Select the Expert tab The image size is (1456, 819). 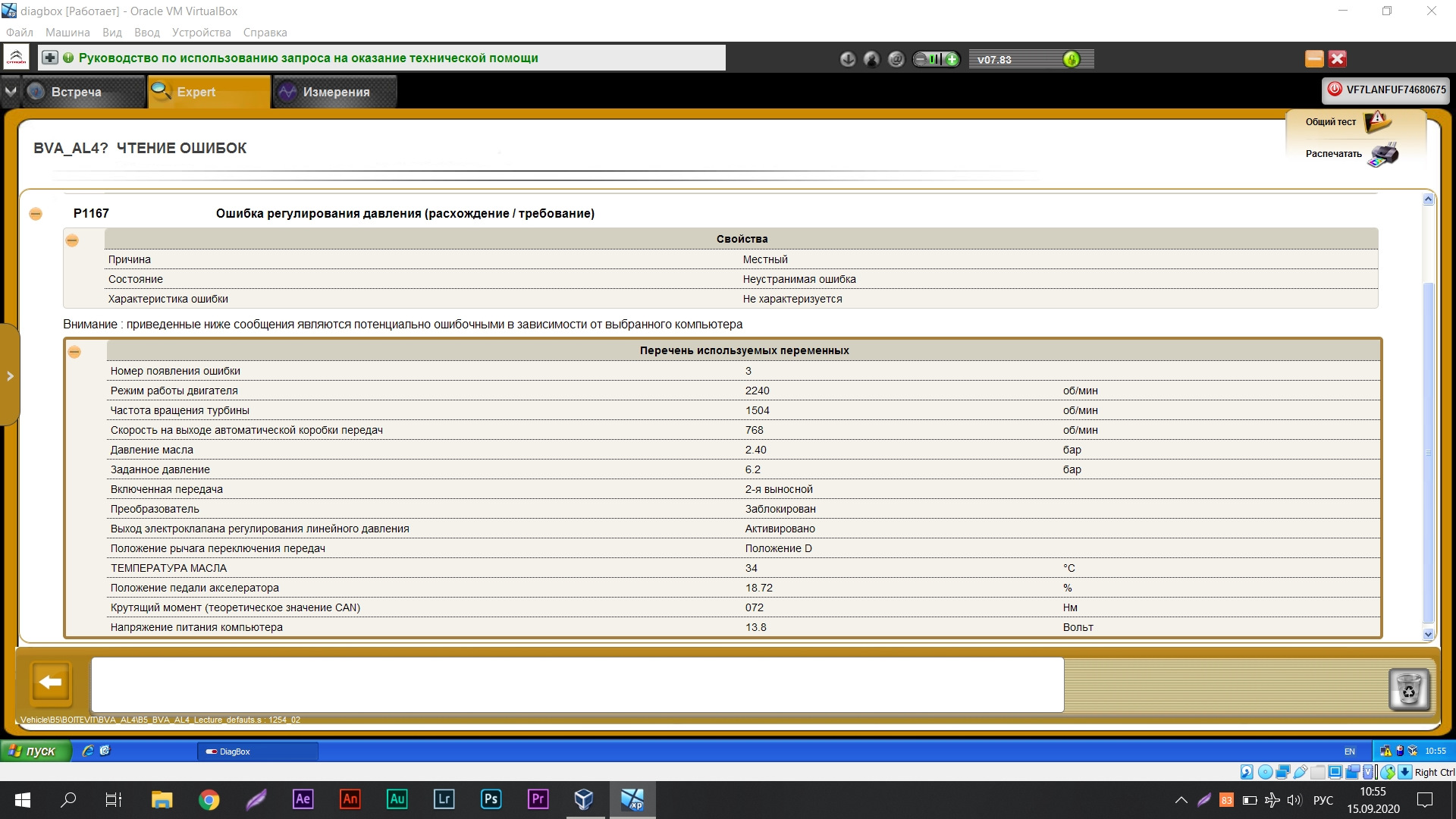coord(209,92)
